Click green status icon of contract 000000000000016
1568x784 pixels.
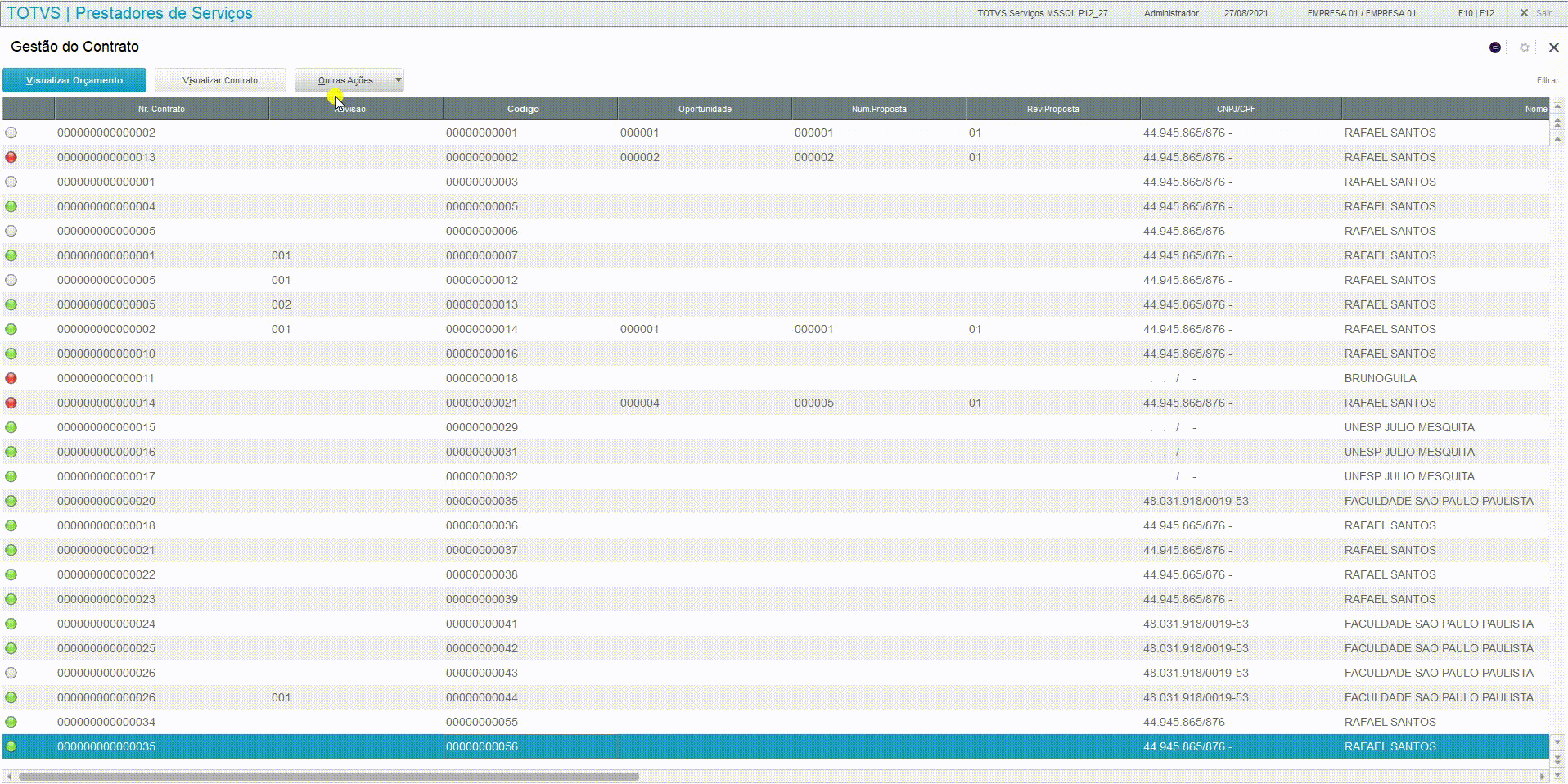[x=11, y=452]
